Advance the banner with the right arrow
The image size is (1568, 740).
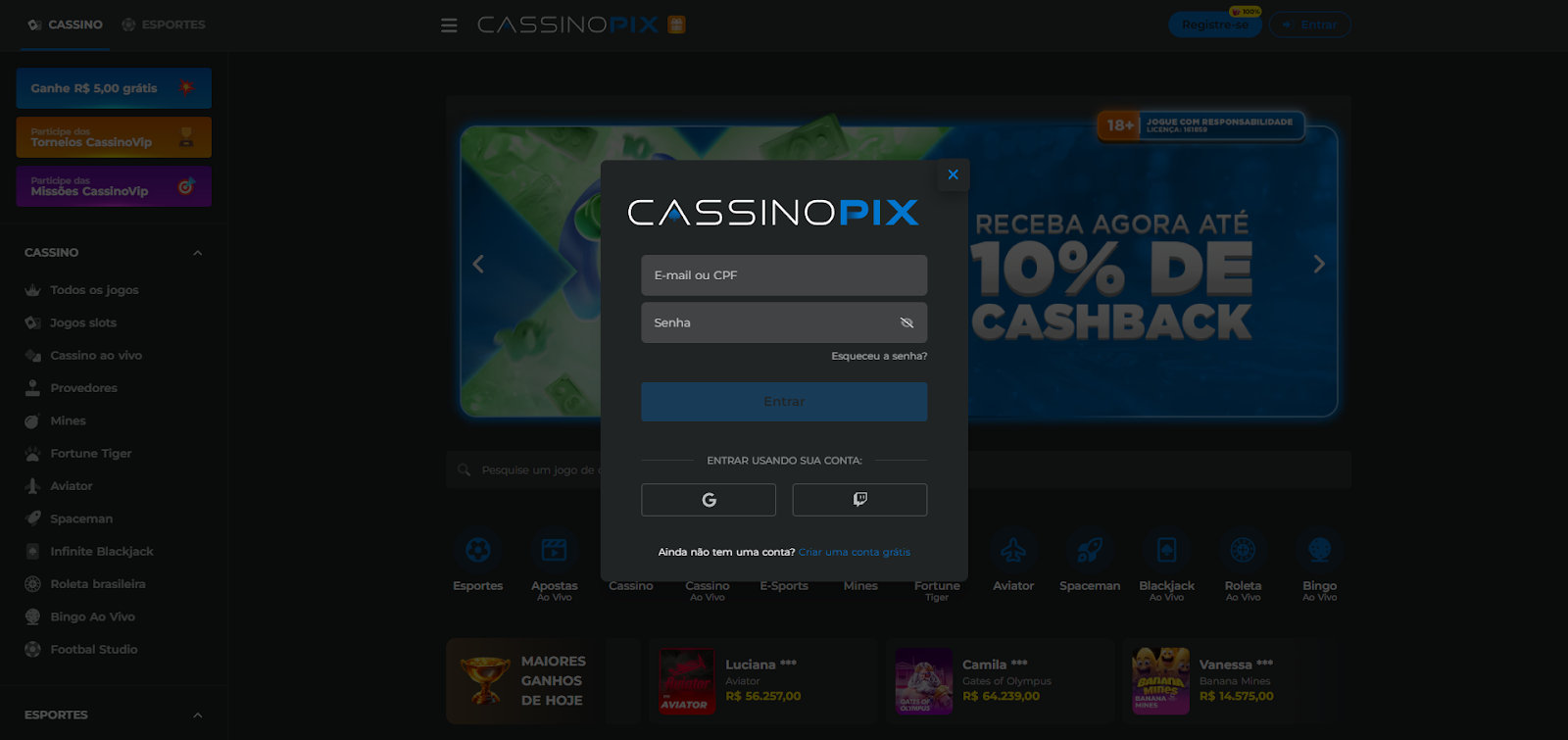(1319, 264)
